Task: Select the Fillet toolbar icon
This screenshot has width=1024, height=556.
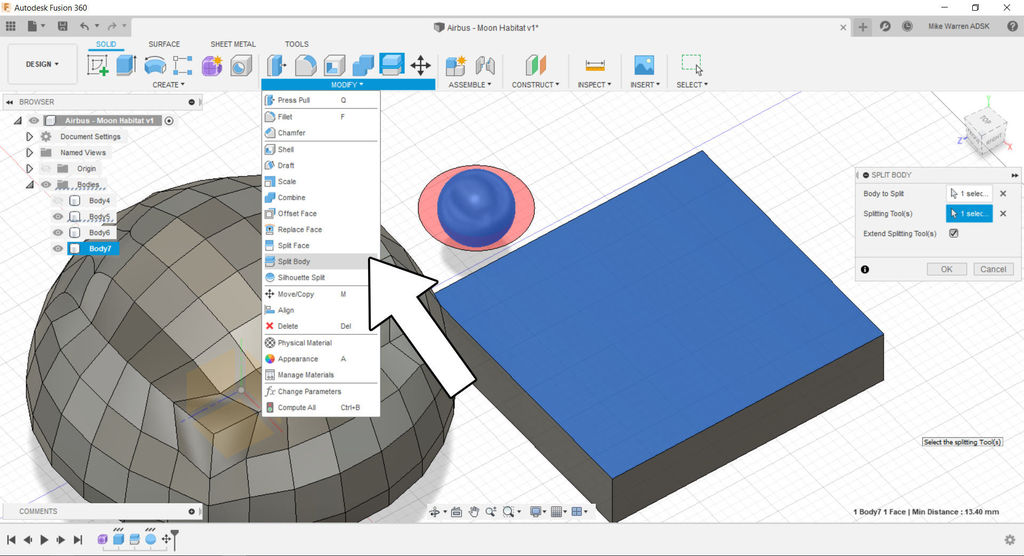Action: tap(306, 65)
